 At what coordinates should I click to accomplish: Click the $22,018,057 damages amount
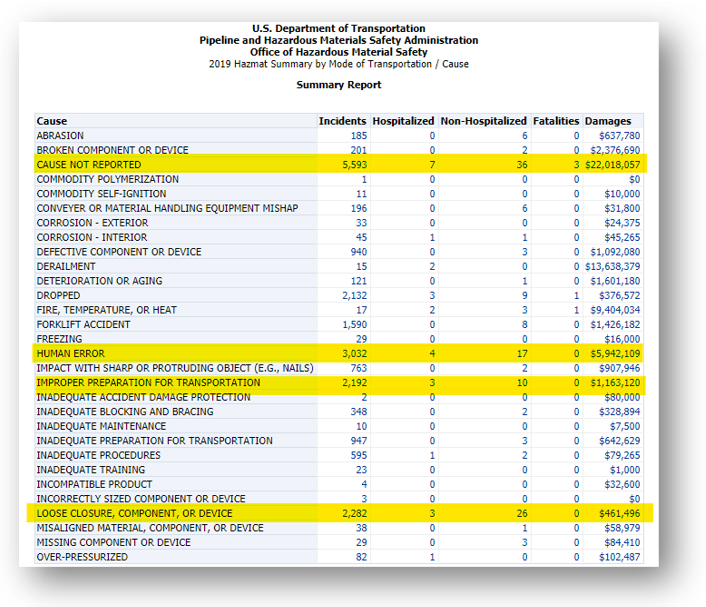point(612,164)
